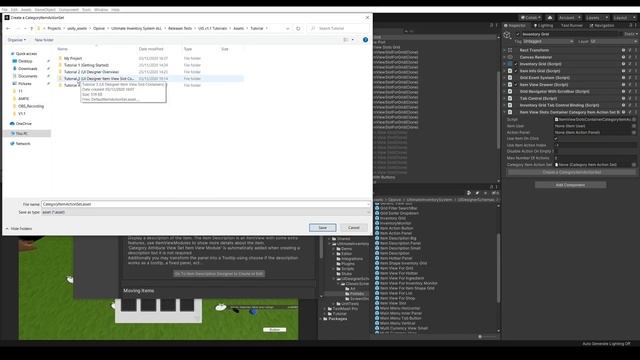Change the file view layout icon
The height and width of the screenshot is (360, 640).
tap(346, 40)
